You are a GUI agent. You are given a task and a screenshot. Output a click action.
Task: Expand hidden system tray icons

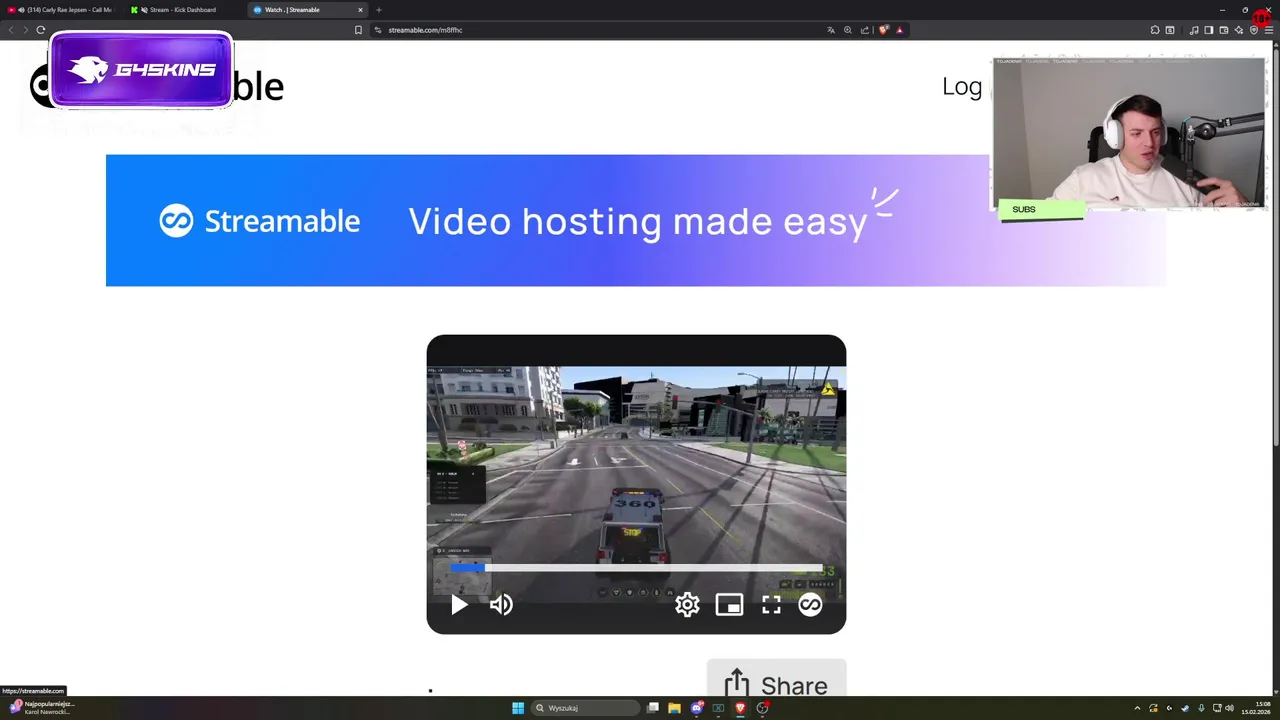(x=1137, y=708)
